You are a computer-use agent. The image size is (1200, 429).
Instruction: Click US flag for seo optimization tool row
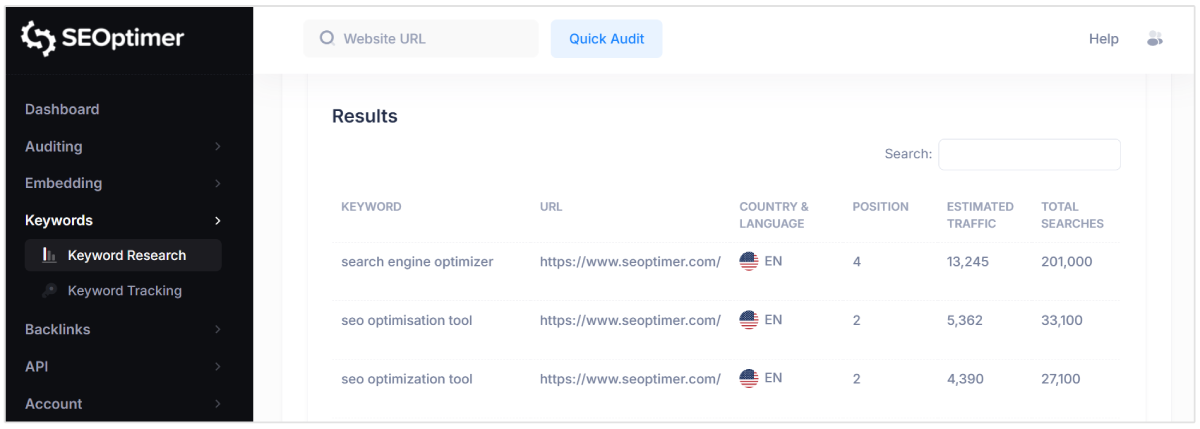point(749,379)
